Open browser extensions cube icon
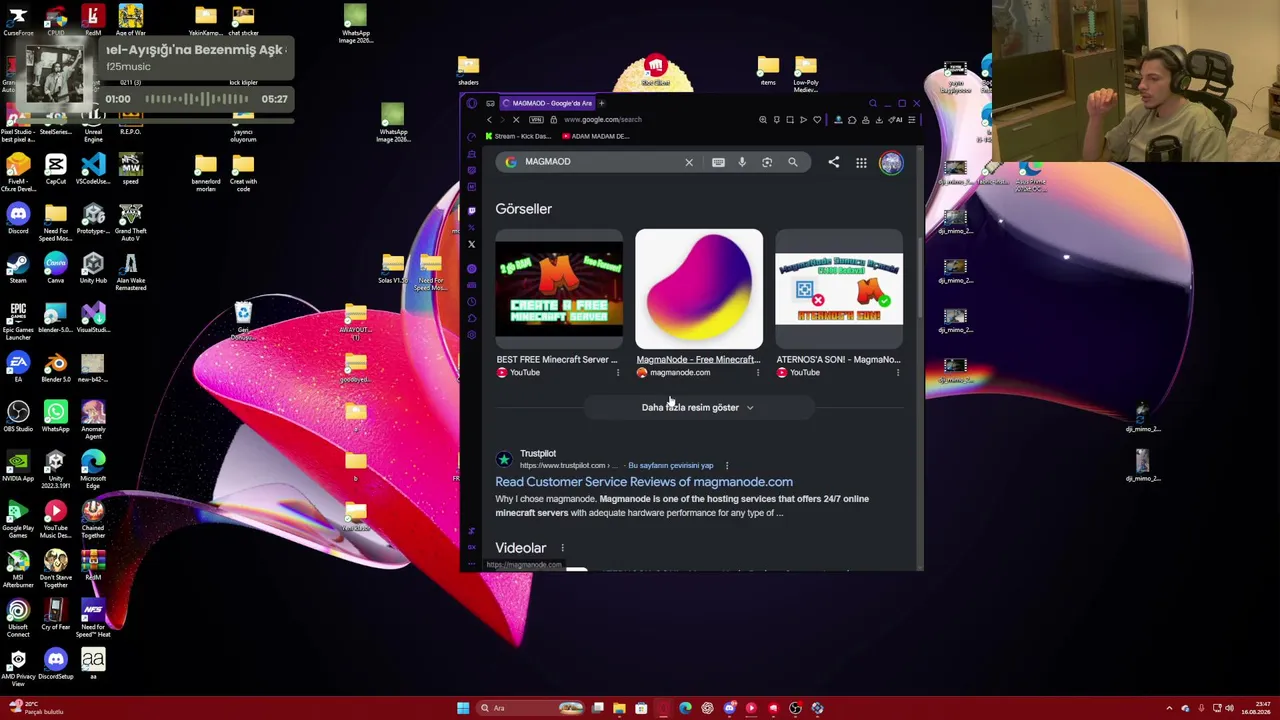 pyautogui.click(x=852, y=120)
